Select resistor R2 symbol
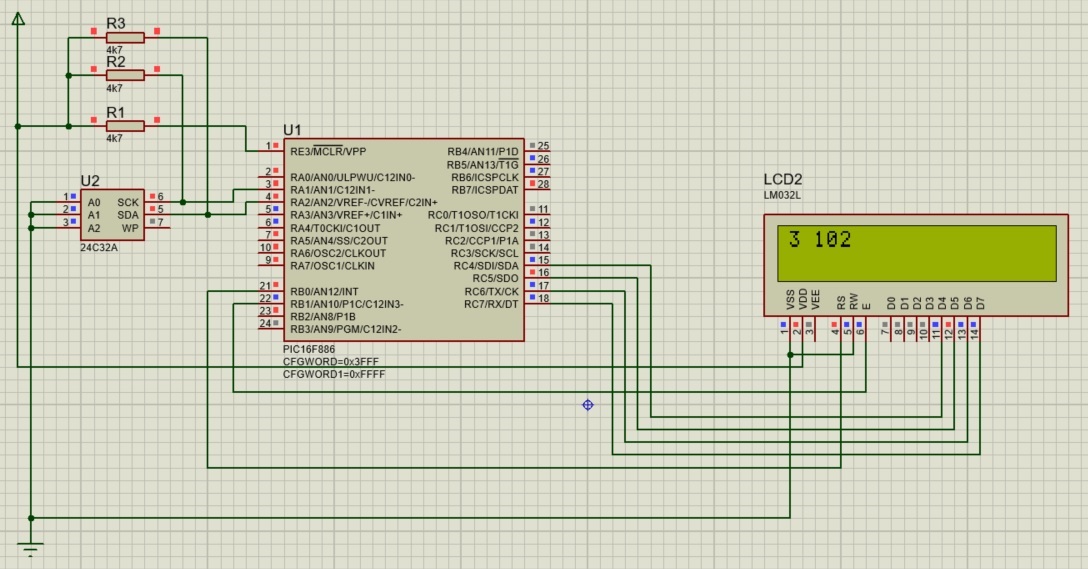1088x569 pixels. click(x=125, y=75)
